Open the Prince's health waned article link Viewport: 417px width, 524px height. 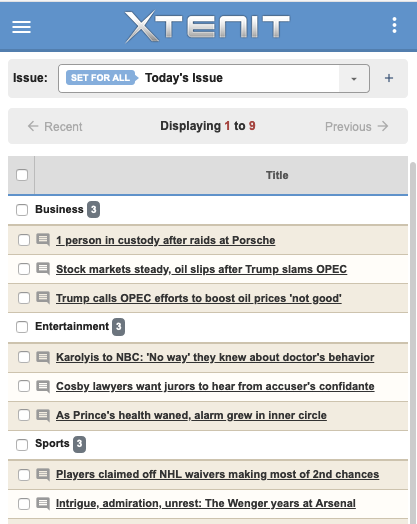(191, 415)
